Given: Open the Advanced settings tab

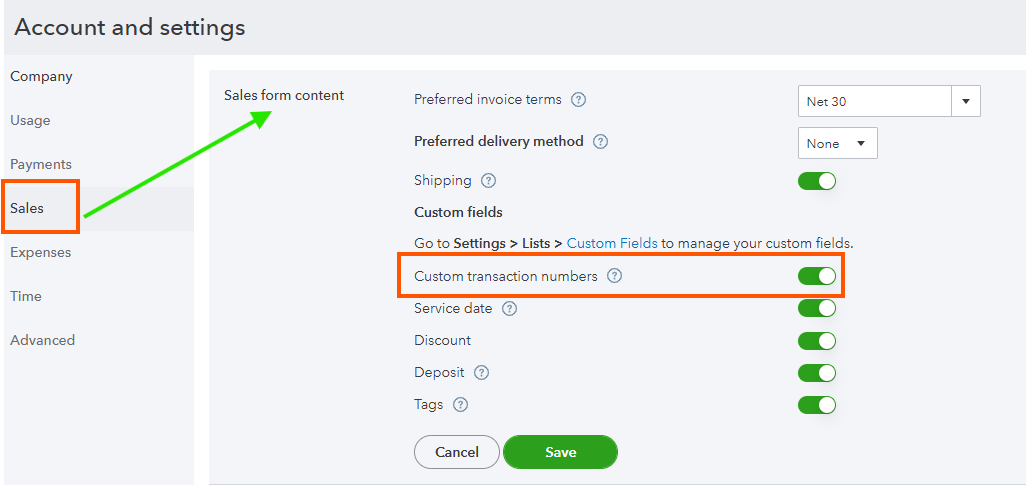Looking at the screenshot, I should click(43, 340).
